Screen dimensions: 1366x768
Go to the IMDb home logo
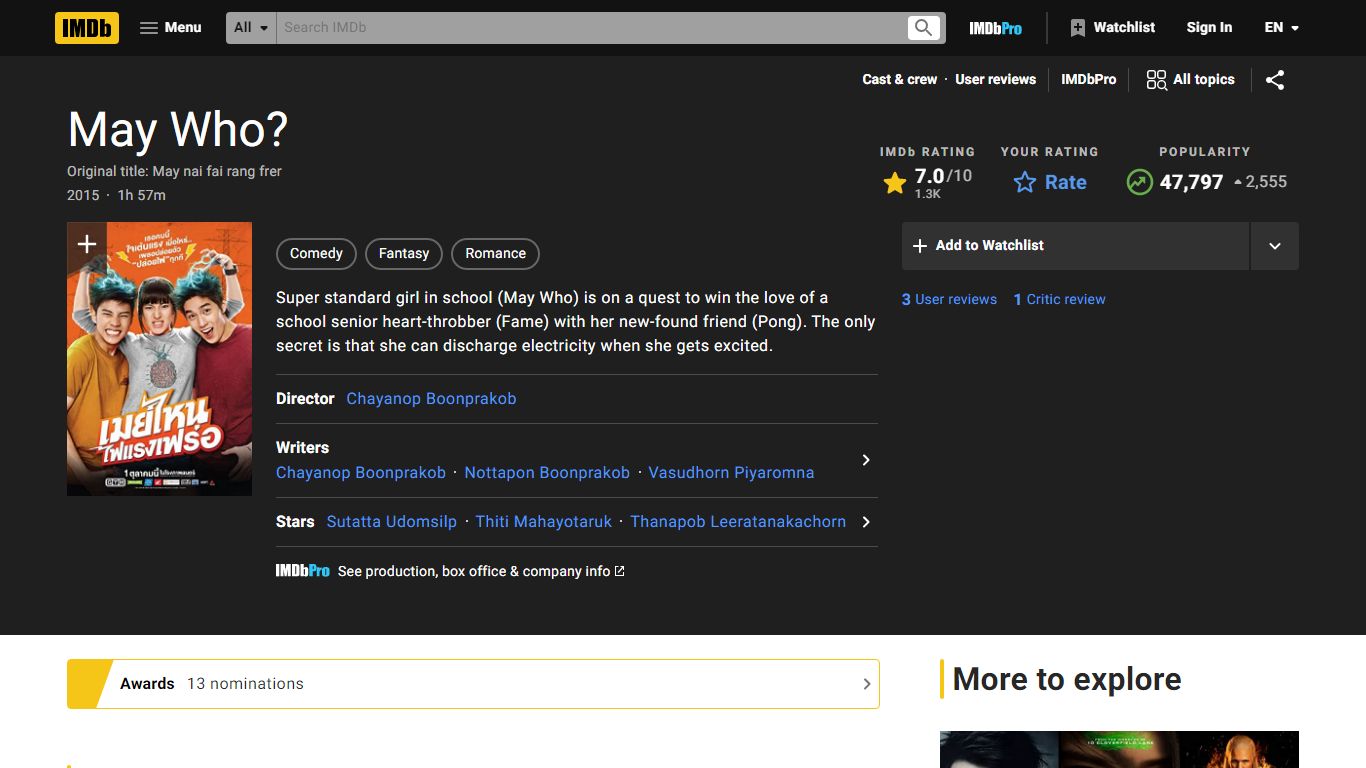87,28
